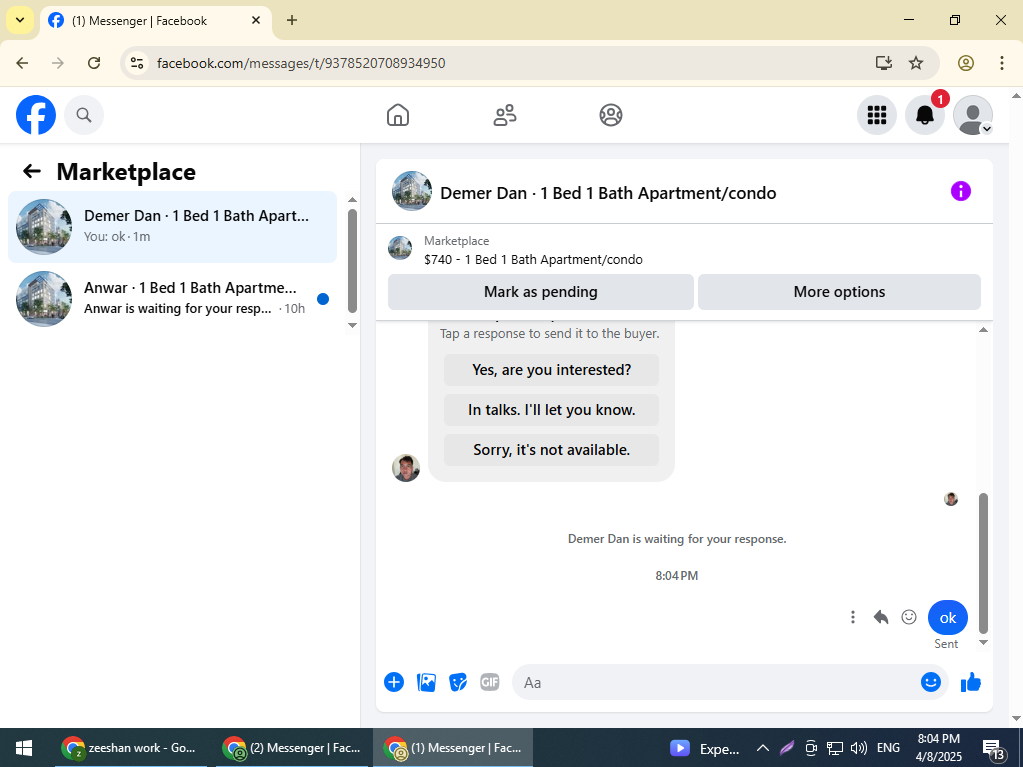The width and height of the screenshot is (1023, 767).
Task: Open the Friends icon in top navigation
Action: tap(504, 115)
